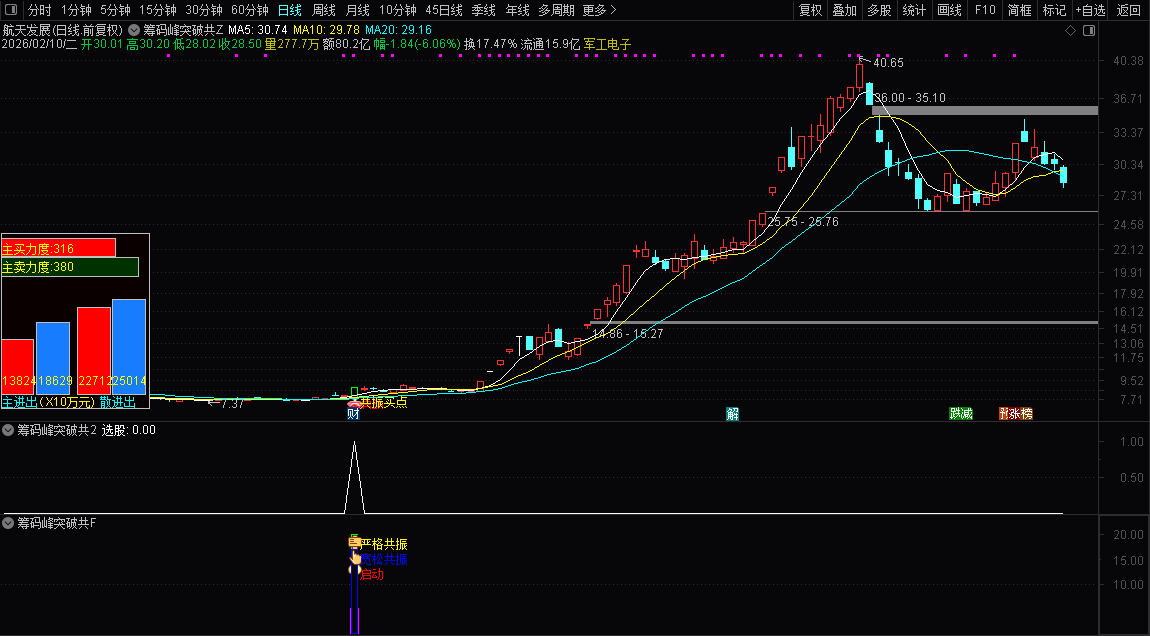
Task: Expand the 筹码峰突破共F indicator dropdown
Action: click(8, 523)
